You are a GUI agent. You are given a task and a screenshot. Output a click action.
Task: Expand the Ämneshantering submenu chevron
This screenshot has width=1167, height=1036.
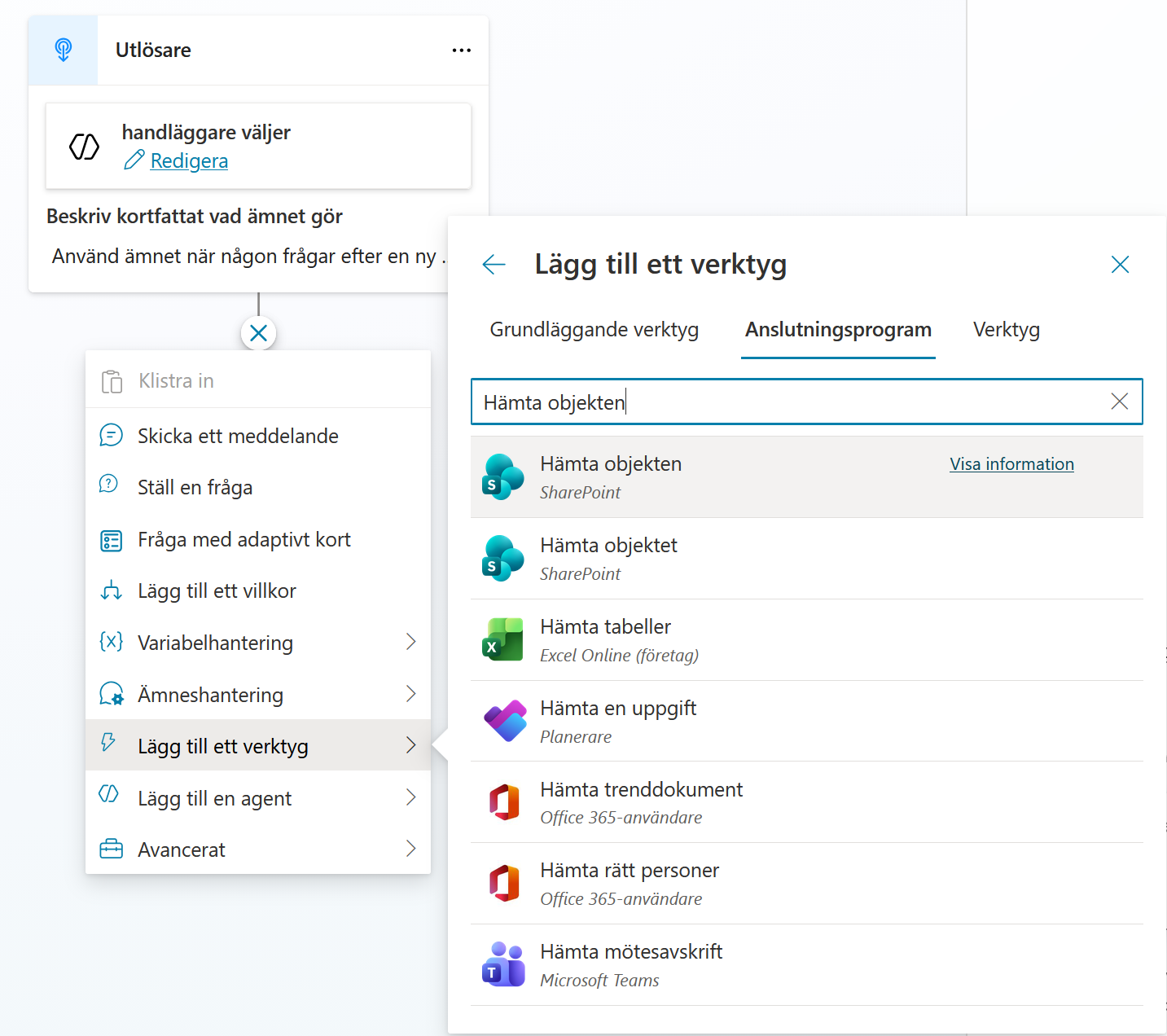(411, 694)
